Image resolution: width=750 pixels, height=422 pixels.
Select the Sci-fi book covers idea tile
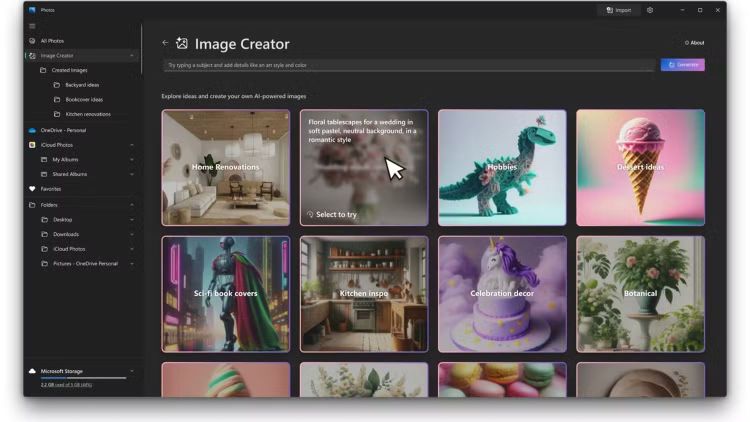[226, 294]
